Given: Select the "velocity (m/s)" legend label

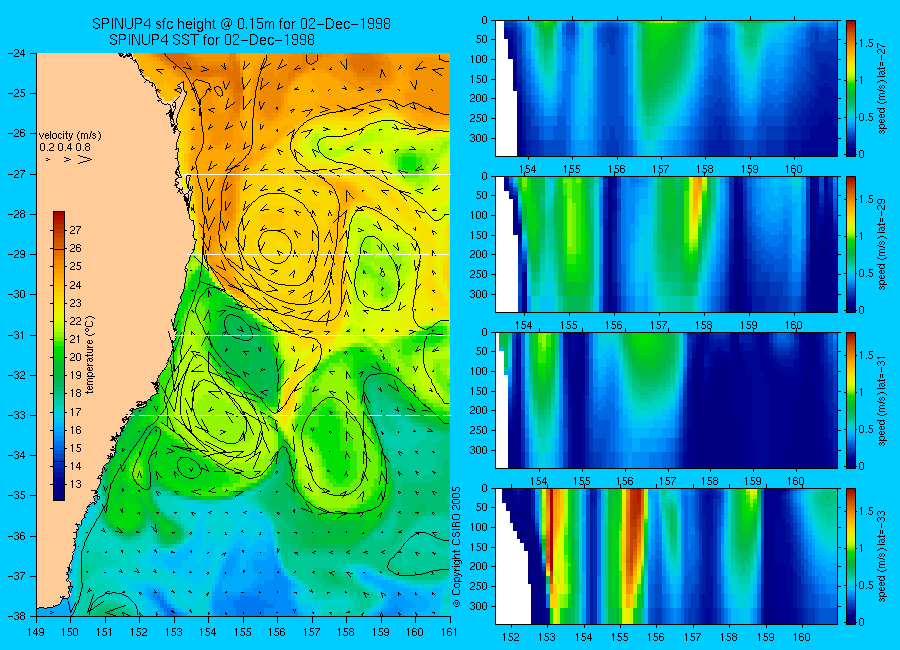Looking at the screenshot, I should (x=70, y=136).
